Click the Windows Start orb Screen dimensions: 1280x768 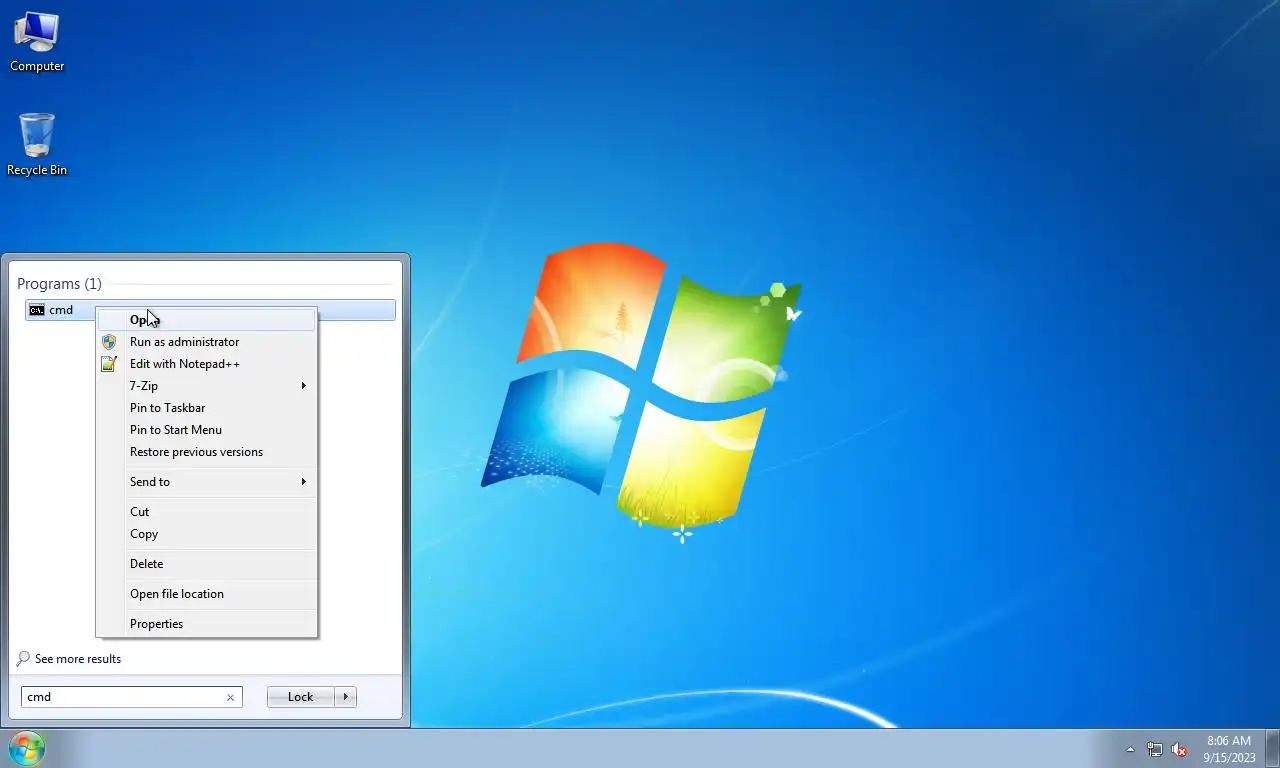[26, 748]
